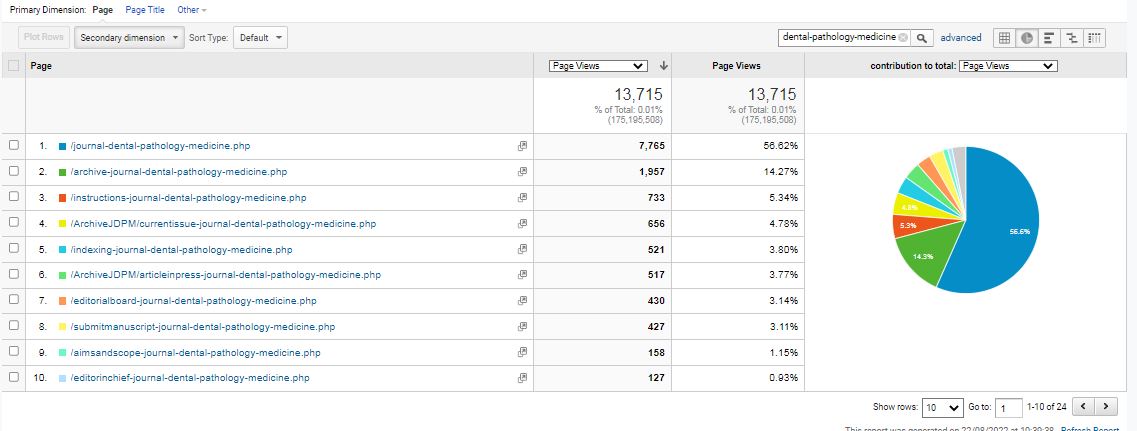
Task: Select the percentage pie chart view icon
Action: tap(1026, 38)
